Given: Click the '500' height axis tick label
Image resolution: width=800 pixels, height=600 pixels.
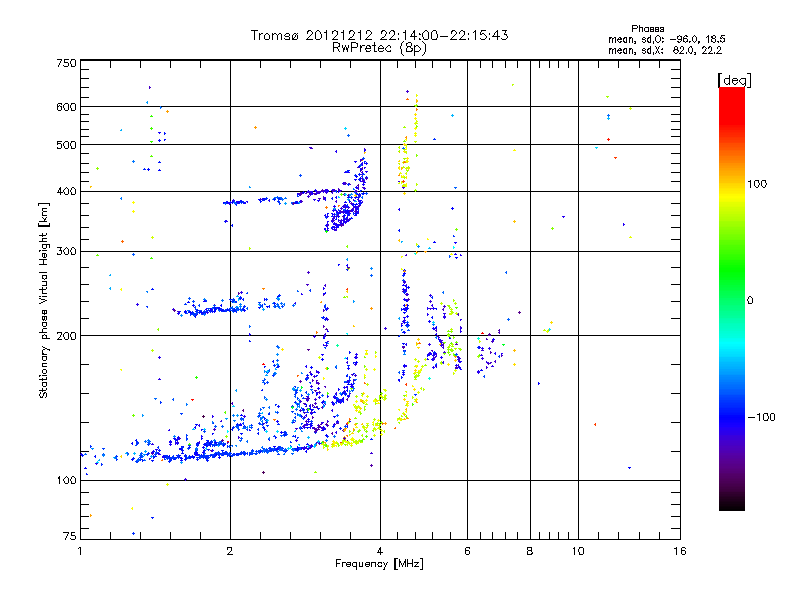Looking at the screenshot, I should pyautogui.click(x=66, y=145).
